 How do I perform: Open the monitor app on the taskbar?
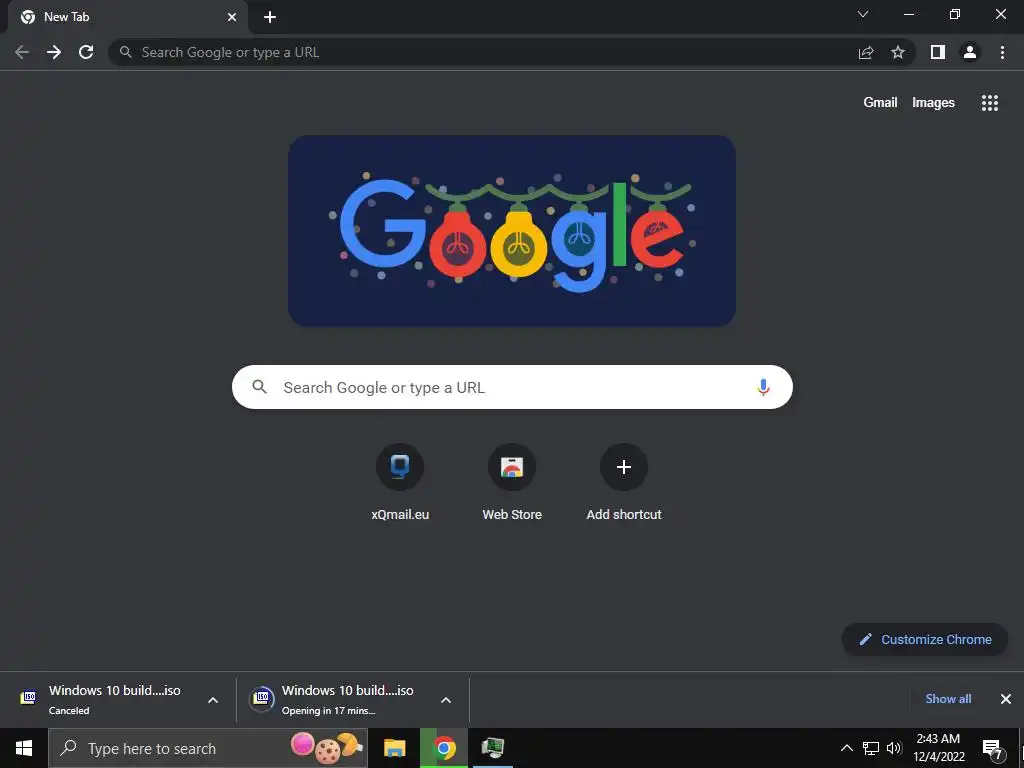[x=492, y=748]
